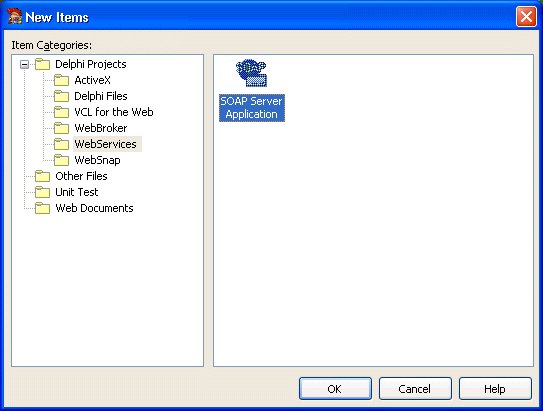543x411 pixels.
Task: Click the New Items title bar icon
Action: point(14,16)
